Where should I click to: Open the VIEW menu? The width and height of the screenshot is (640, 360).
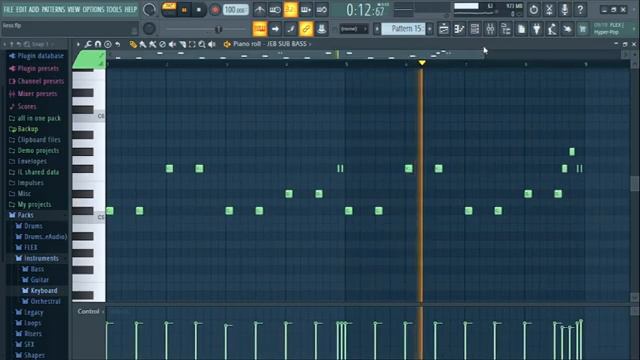click(73, 9)
